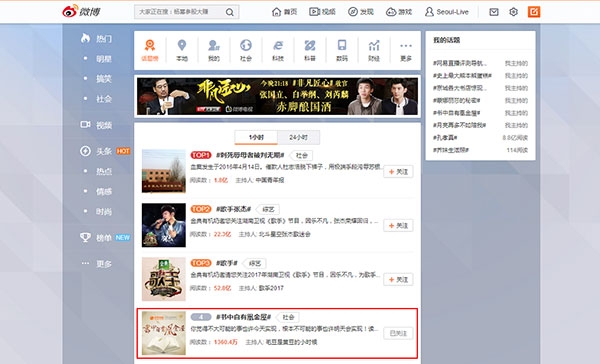Select the location pin category icon
This screenshot has width=600, height=364.
(x=182, y=46)
